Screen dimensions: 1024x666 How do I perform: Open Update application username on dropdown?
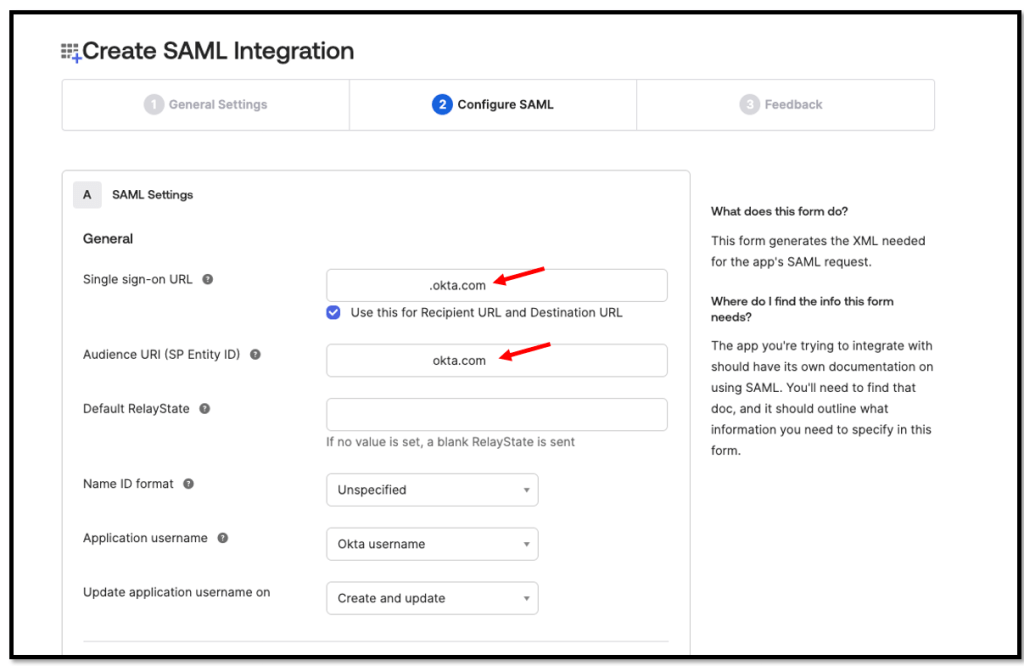432,598
